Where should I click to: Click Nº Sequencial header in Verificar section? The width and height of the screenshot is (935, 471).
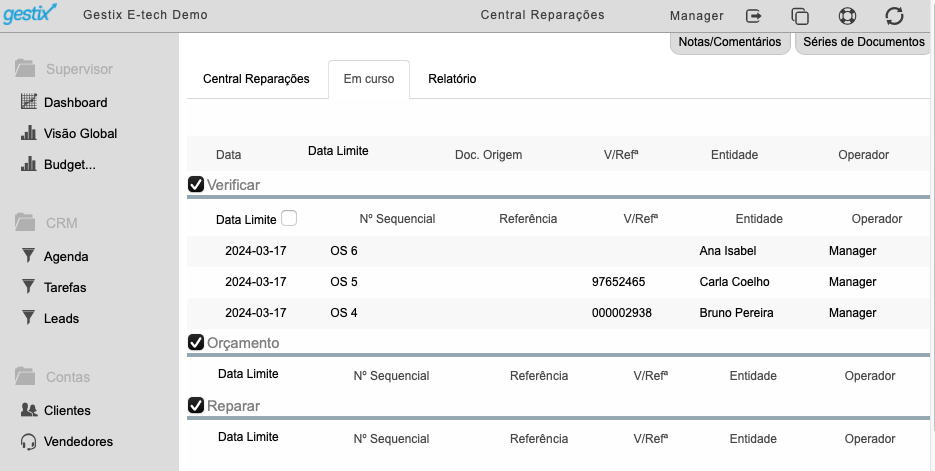[x=397, y=219]
